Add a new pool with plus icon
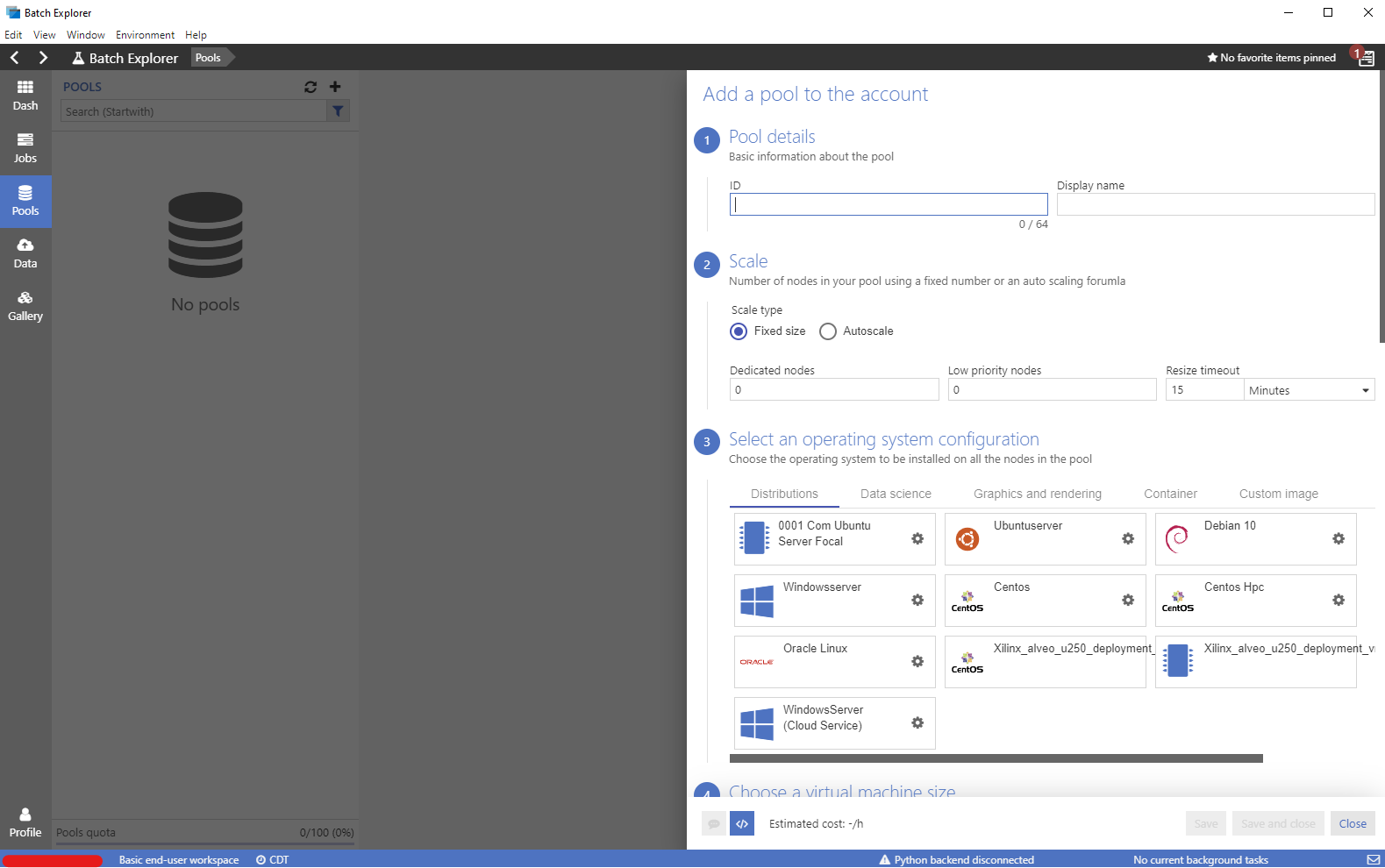 click(x=335, y=87)
